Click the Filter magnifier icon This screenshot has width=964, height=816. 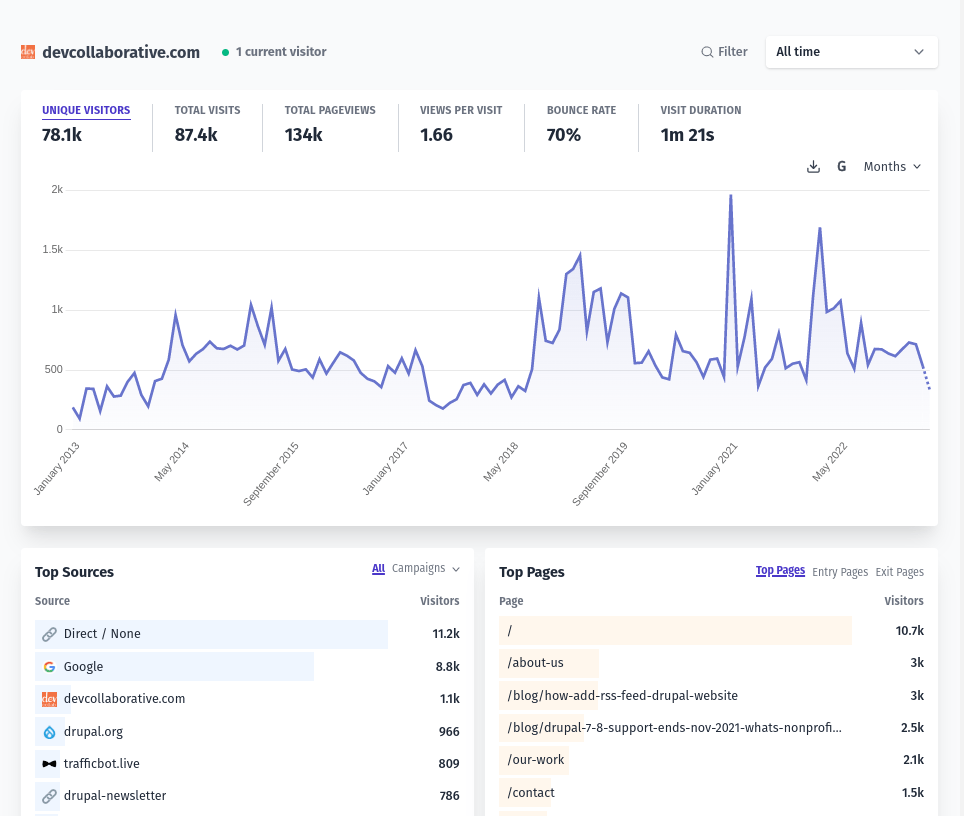pyautogui.click(x=707, y=52)
